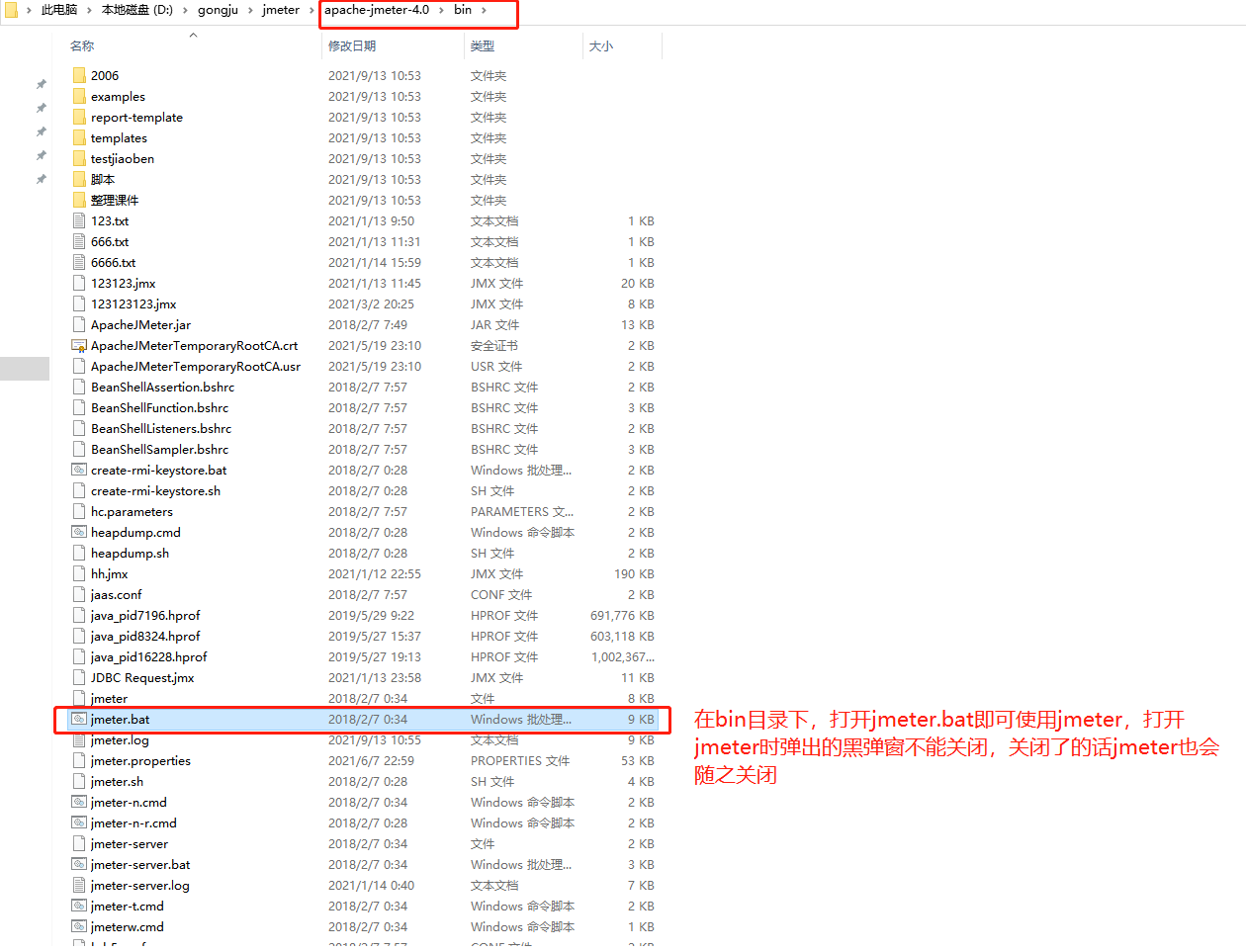Screen dimensions: 1246x952
Task: Click the 666.txt file icon
Action: [79, 241]
